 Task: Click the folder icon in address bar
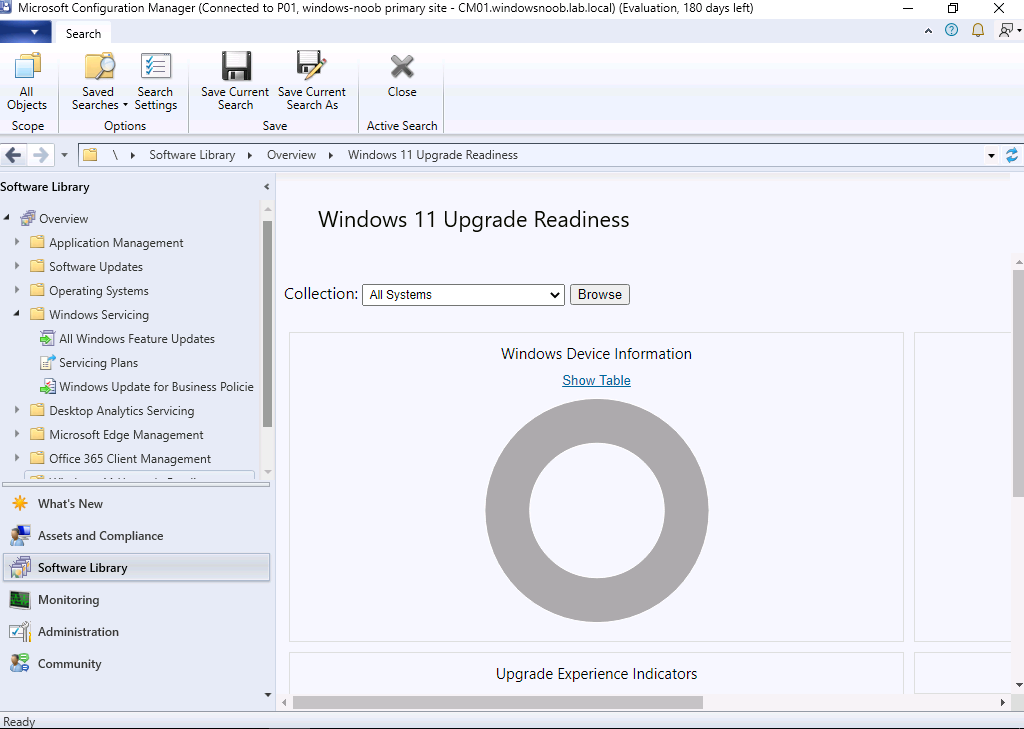pyautogui.click(x=90, y=155)
